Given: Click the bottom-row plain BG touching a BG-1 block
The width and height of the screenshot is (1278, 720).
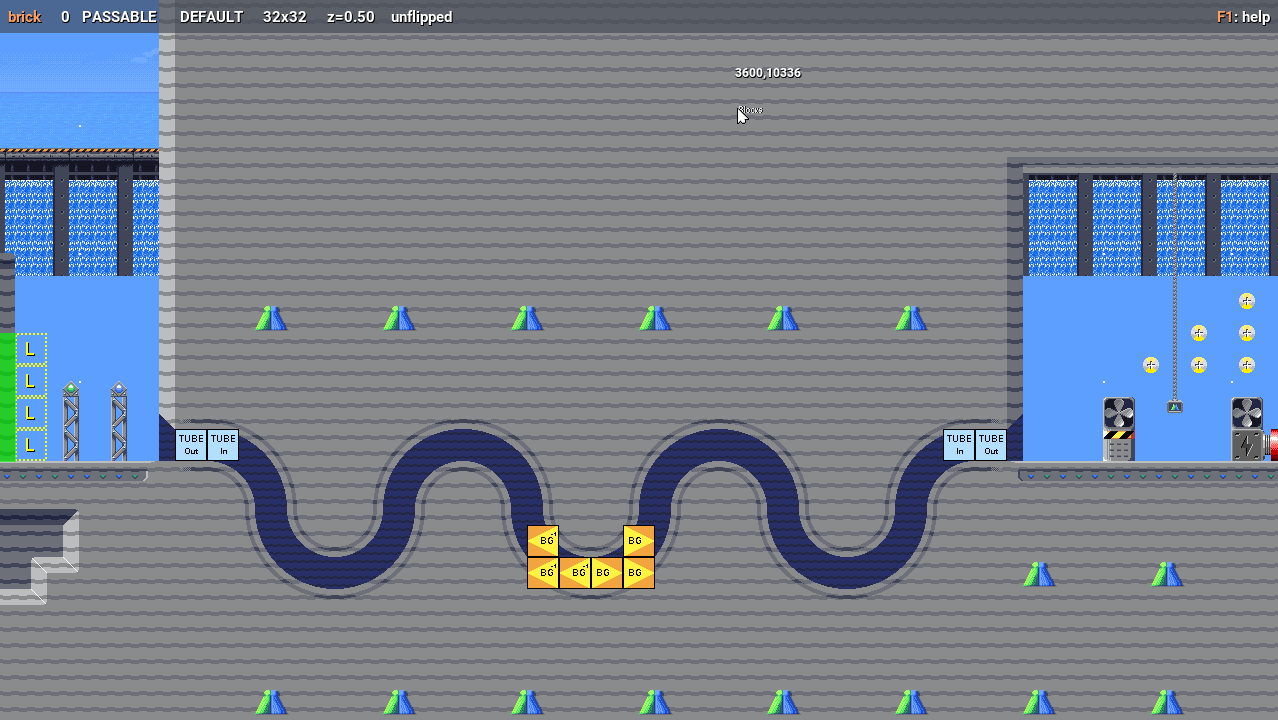Looking at the screenshot, I should (x=607, y=573).
